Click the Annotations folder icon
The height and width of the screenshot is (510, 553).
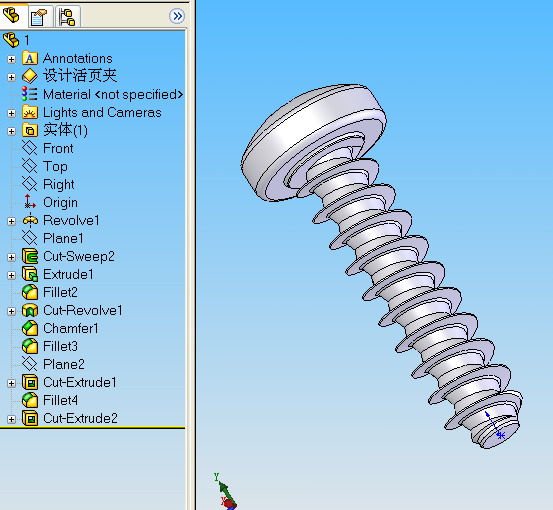tap(30, 58)
